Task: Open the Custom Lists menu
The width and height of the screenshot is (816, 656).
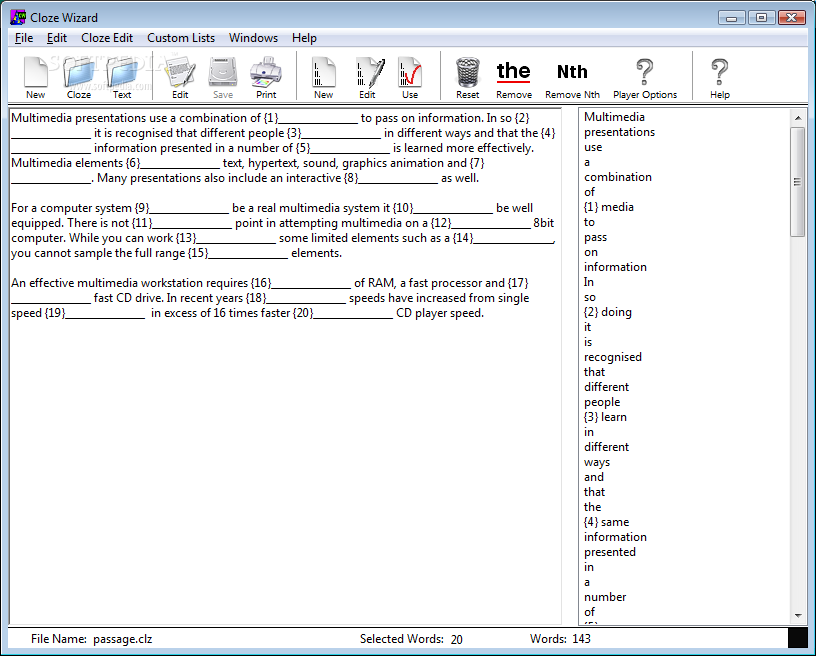Action: [x=181, y=38]
